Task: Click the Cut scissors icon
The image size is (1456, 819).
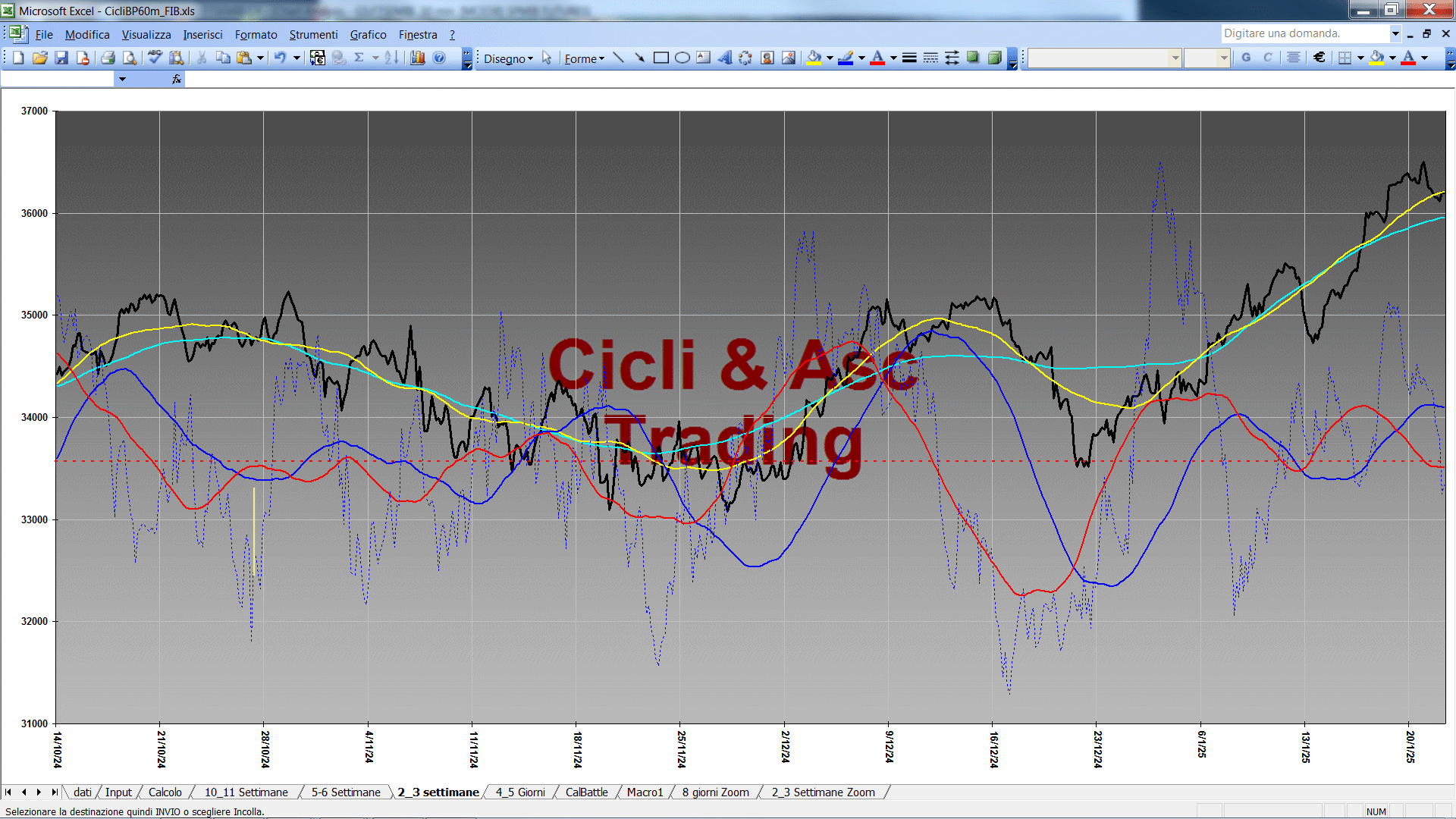Action: pyautogui.click(x=202, y=58)
